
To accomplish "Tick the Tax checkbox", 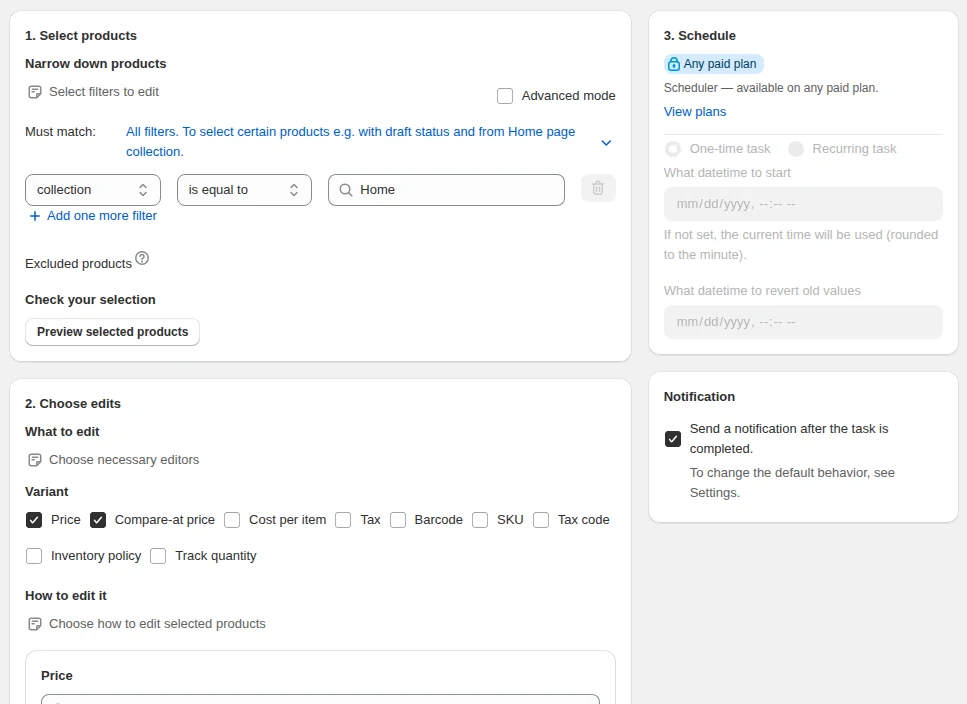I will coord(343,520).
